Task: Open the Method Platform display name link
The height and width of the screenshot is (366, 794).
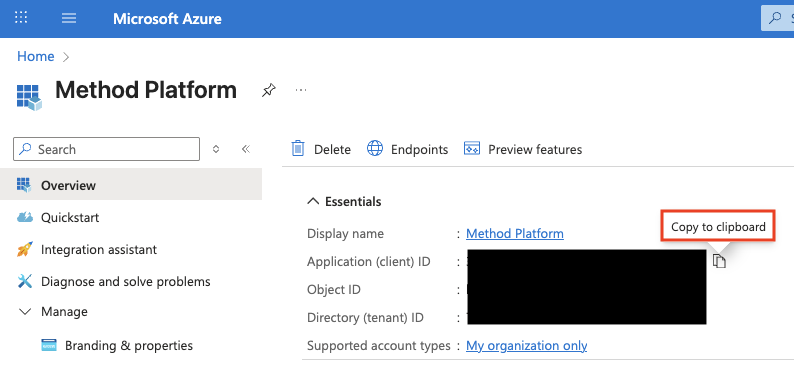Action: [x=514, y=234]
